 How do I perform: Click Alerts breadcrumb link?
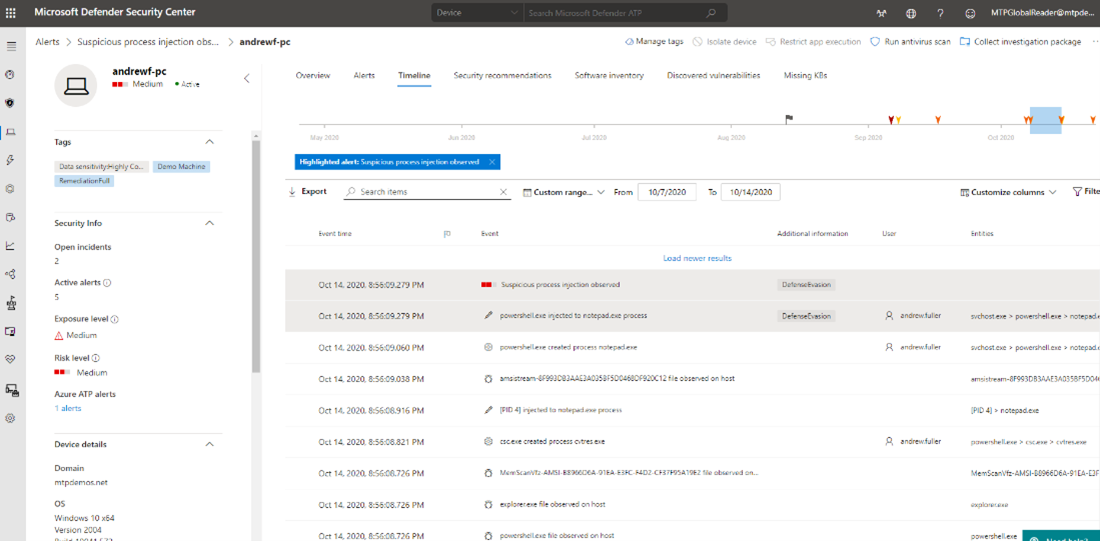tap(48, 41)
